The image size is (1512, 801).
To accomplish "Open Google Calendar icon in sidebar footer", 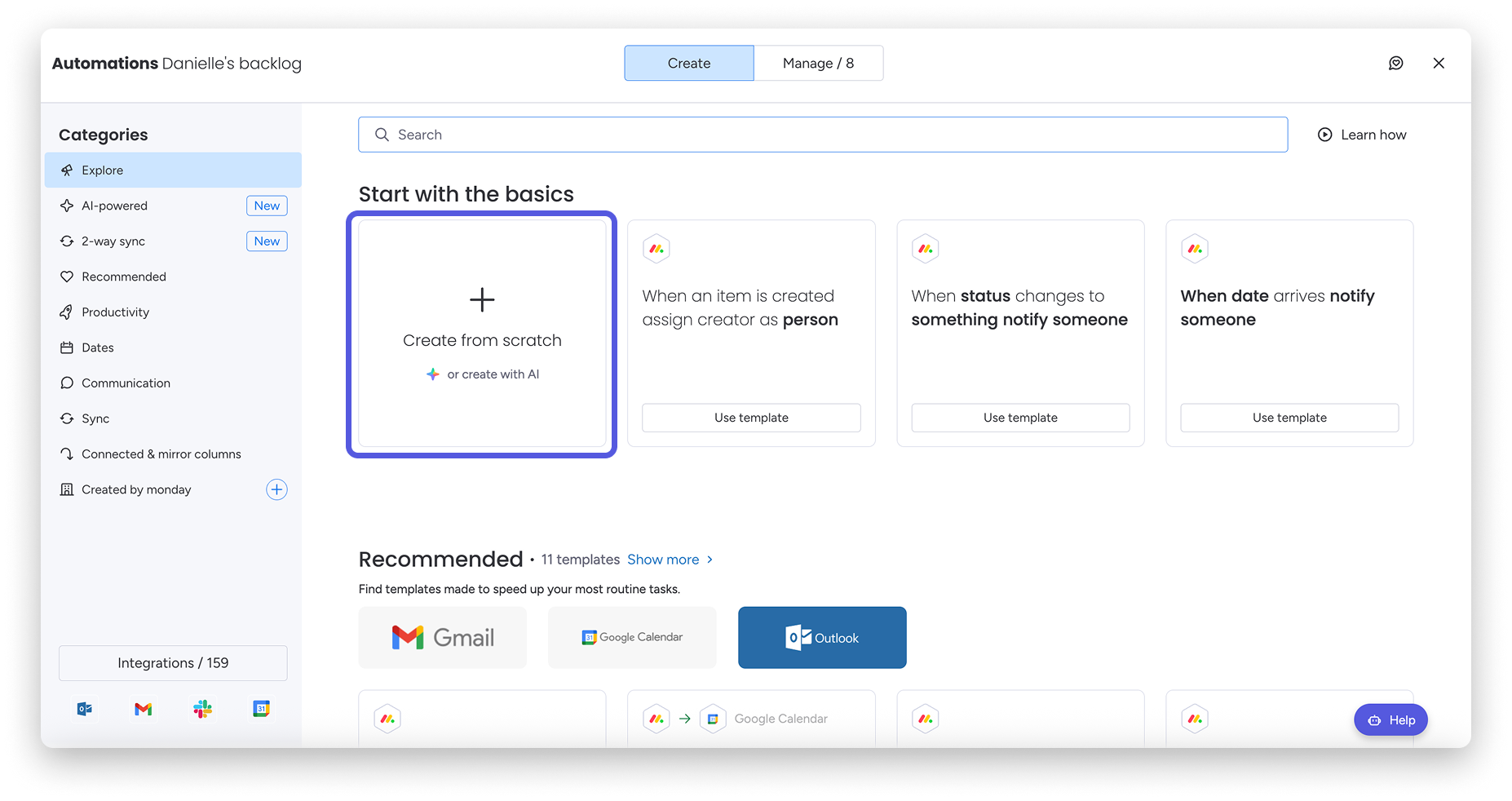I will tap(261, 709).
